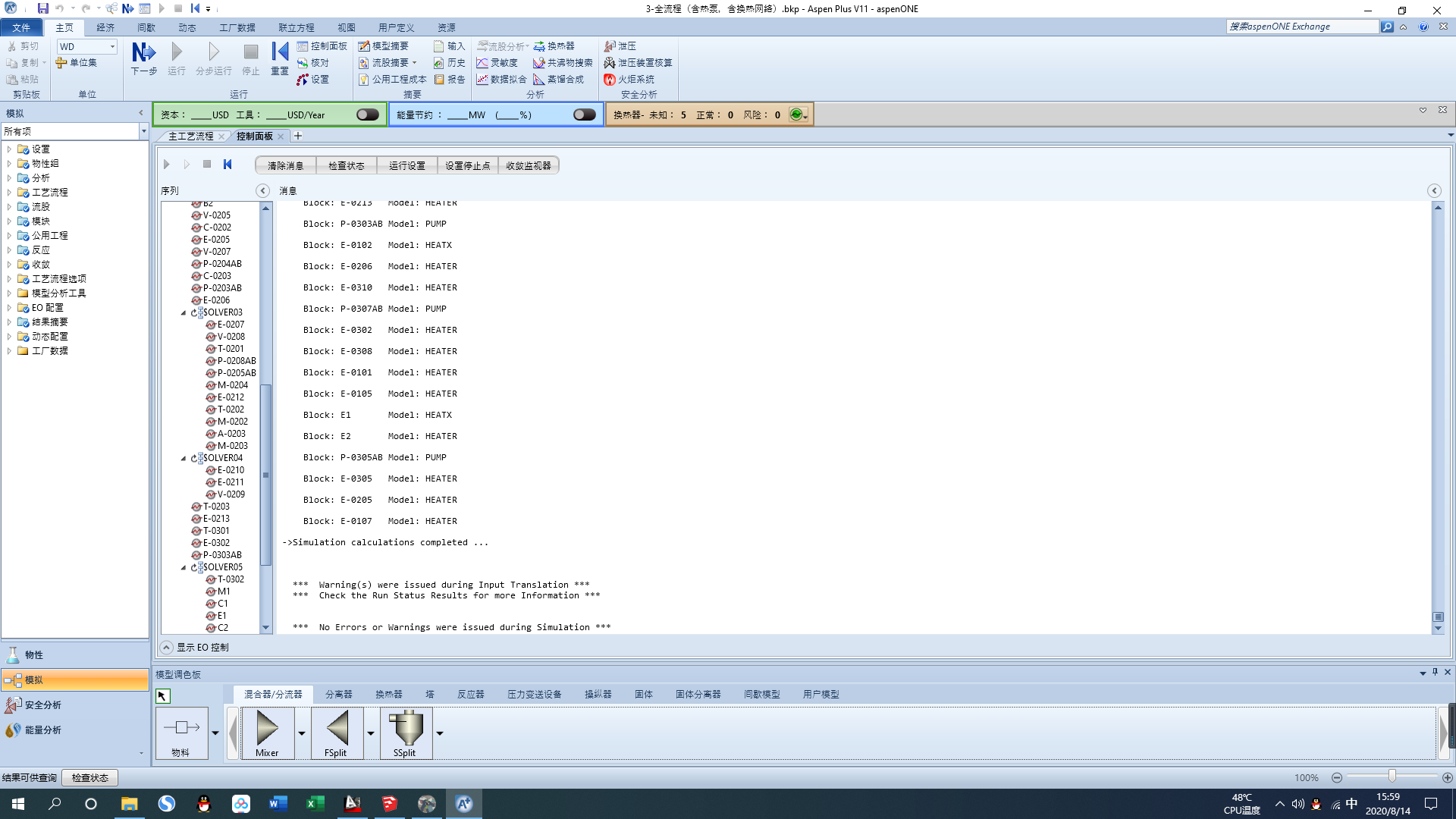Click the green heat exchanger status toggle
Image resolution: width=1456 pixels, height=819 pixels.
(795, 115)
